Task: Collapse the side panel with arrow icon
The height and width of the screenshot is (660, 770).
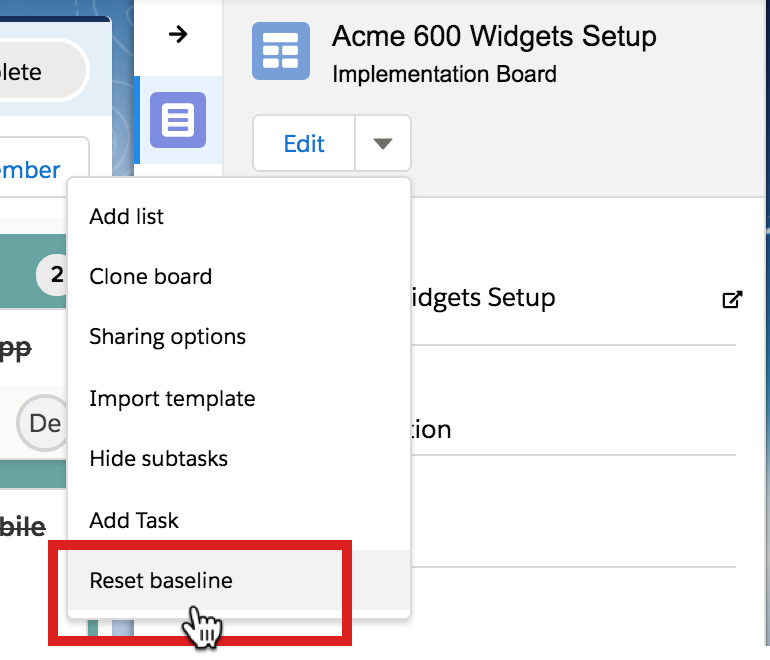Action: (178, 34)
